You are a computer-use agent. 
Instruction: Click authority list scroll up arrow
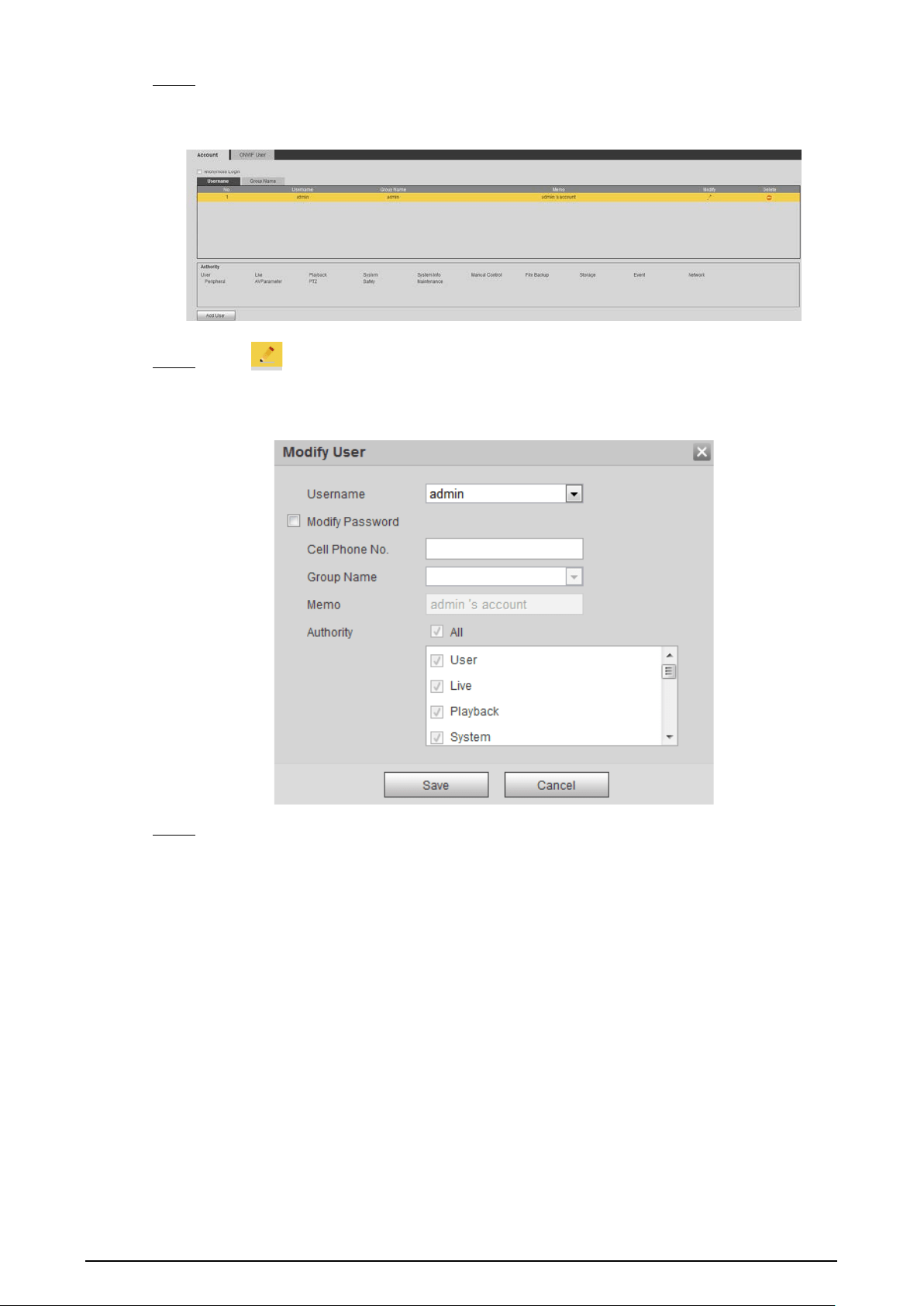670,656
